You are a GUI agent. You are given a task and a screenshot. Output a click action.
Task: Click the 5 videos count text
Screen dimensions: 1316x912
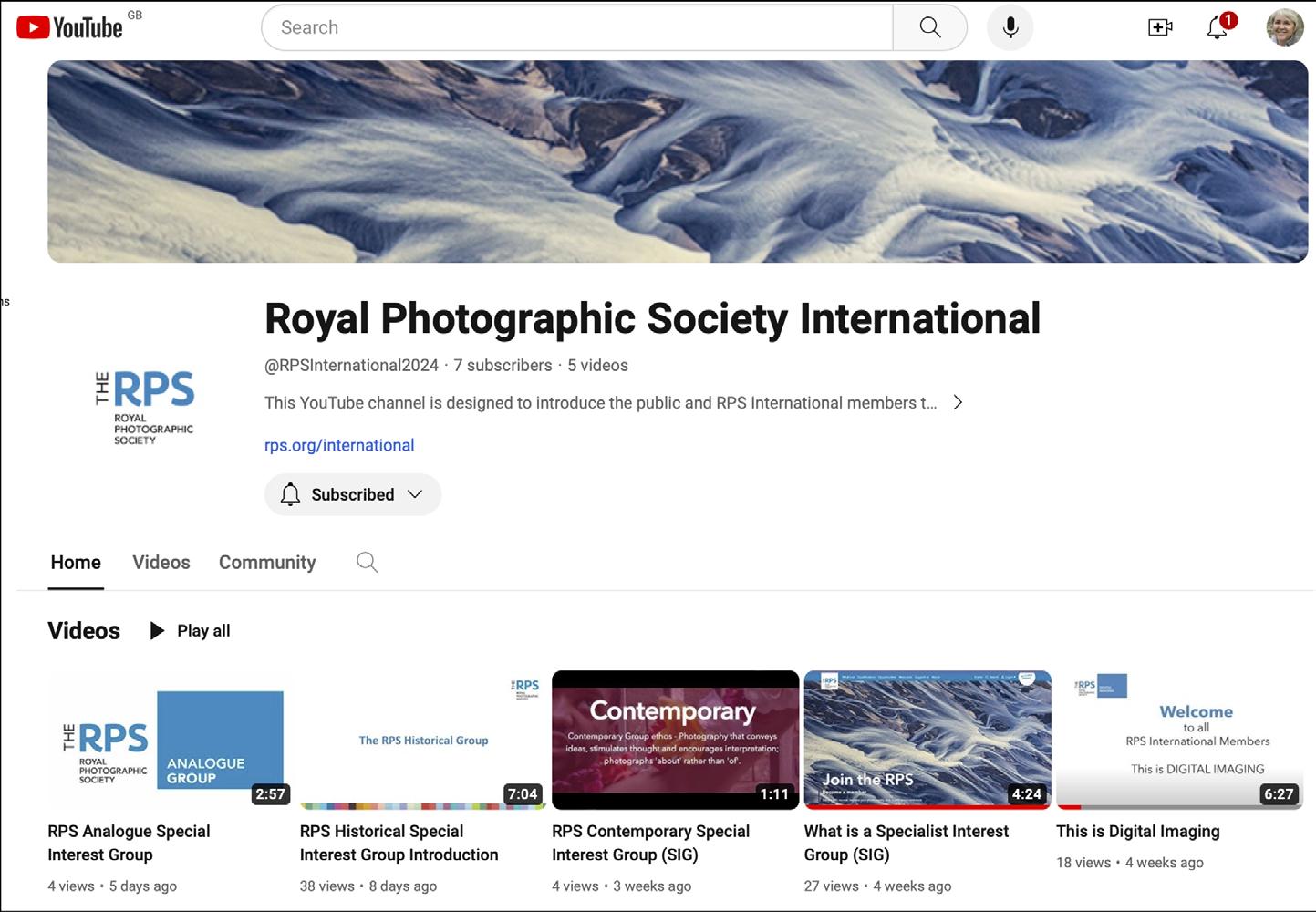point(597,365)
